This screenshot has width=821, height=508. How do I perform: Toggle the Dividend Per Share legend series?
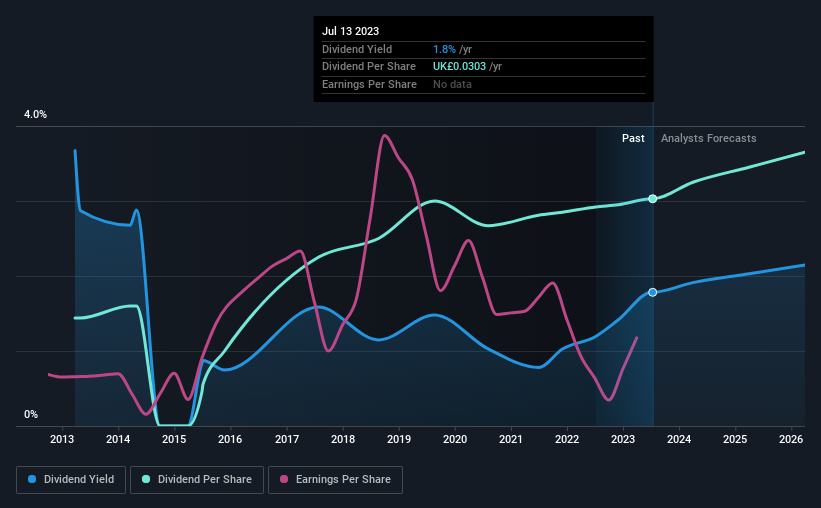197,480
